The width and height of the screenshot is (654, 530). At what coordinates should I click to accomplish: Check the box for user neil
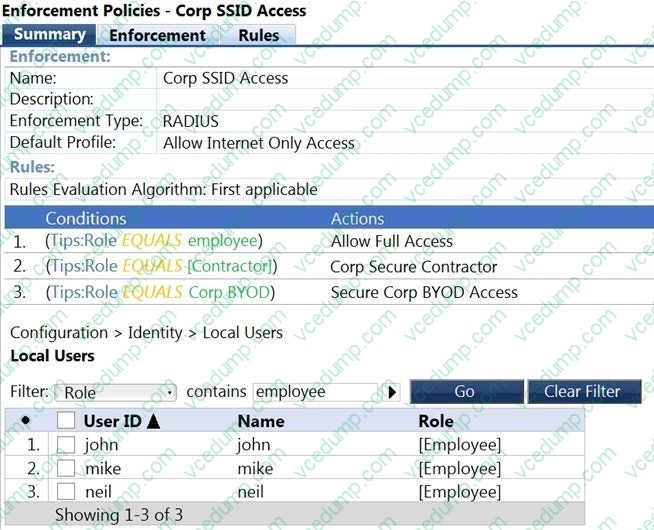click(x=66, y=491)
